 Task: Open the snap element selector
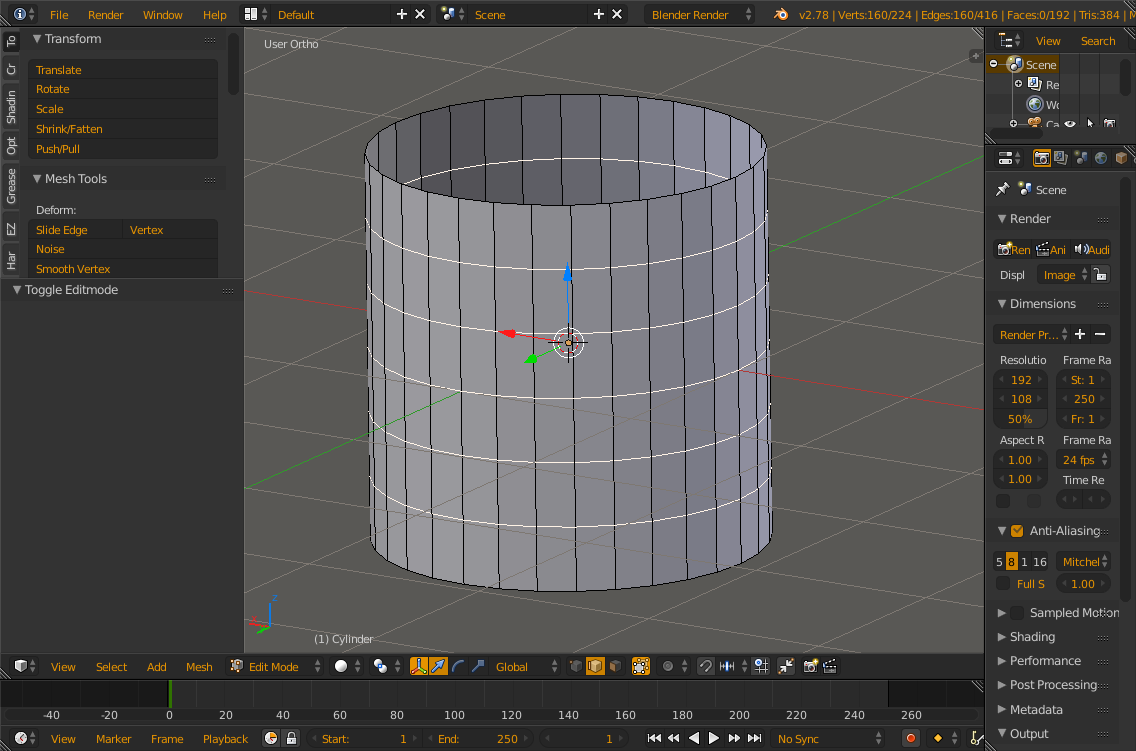pyautogui.click(x=732, y=666)
